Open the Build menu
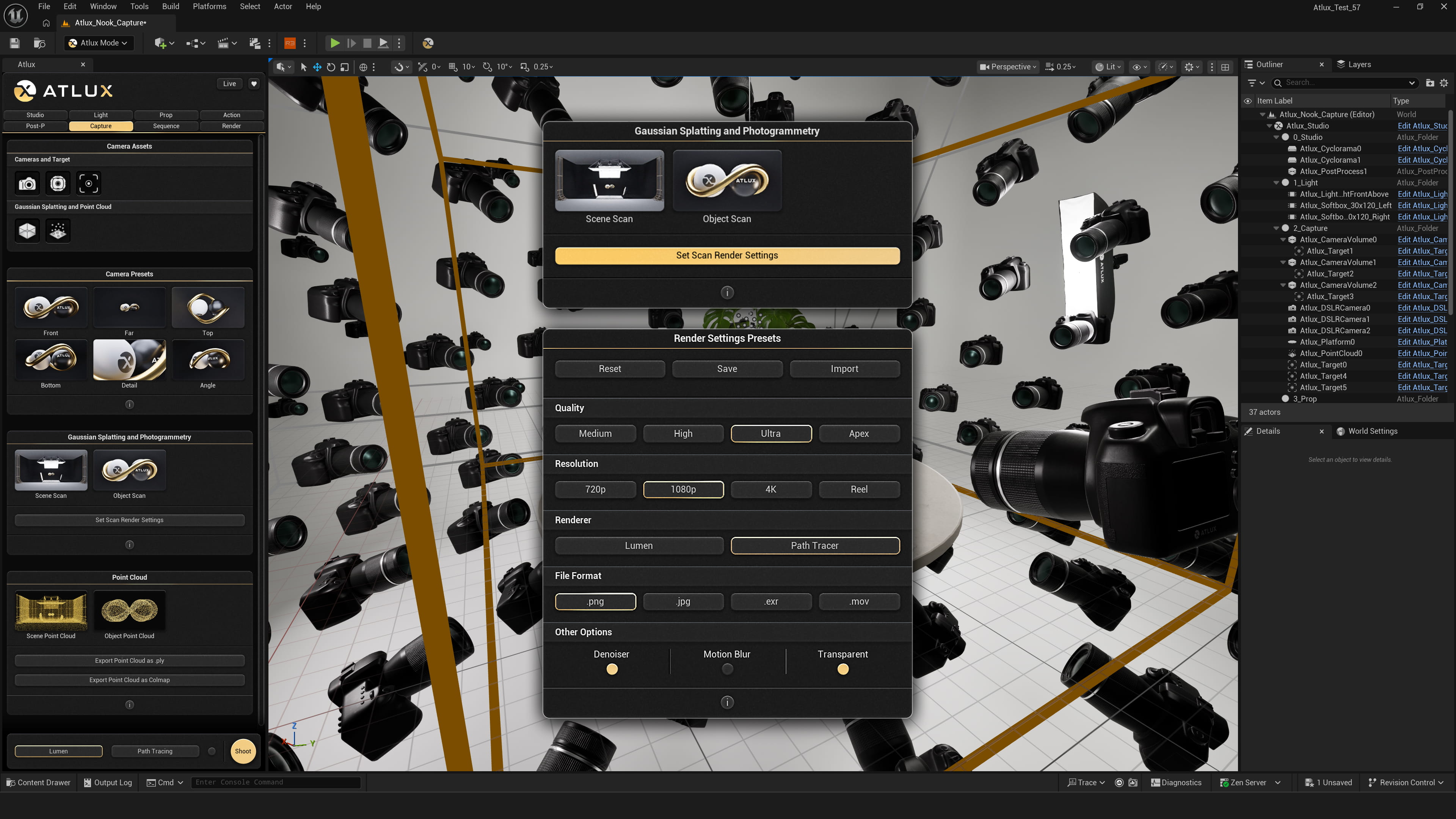The width and height of the screenshot is (1456, 819). pos(170,7)
